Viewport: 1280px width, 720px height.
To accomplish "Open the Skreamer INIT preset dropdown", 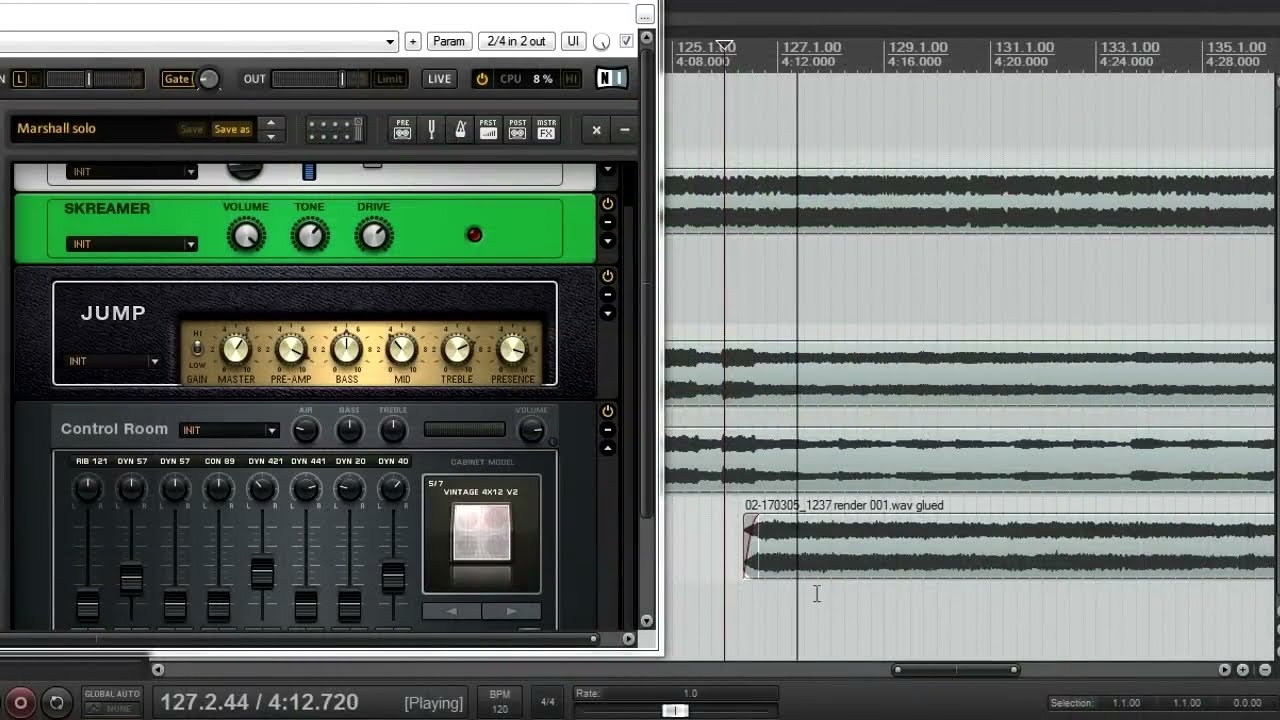I will 132,244.
